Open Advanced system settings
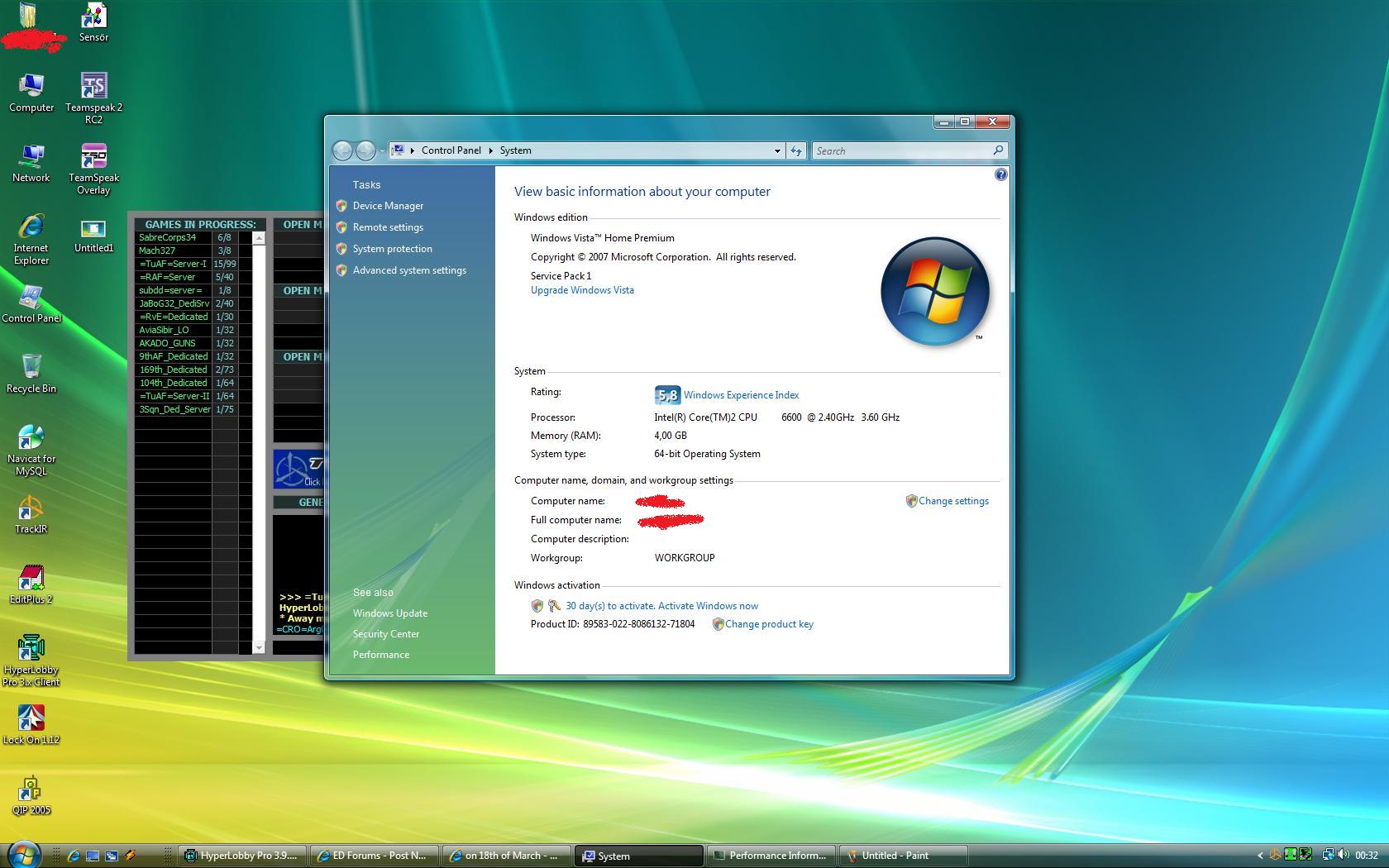Image resolution: width=1389 pixels, height=868 pixels. click(409, 270)
